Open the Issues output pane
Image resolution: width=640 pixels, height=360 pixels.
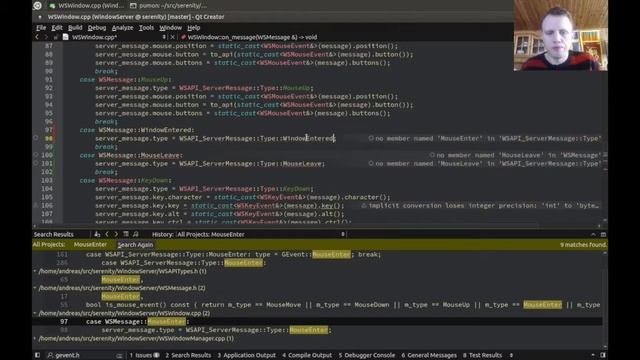click(144, 355)
